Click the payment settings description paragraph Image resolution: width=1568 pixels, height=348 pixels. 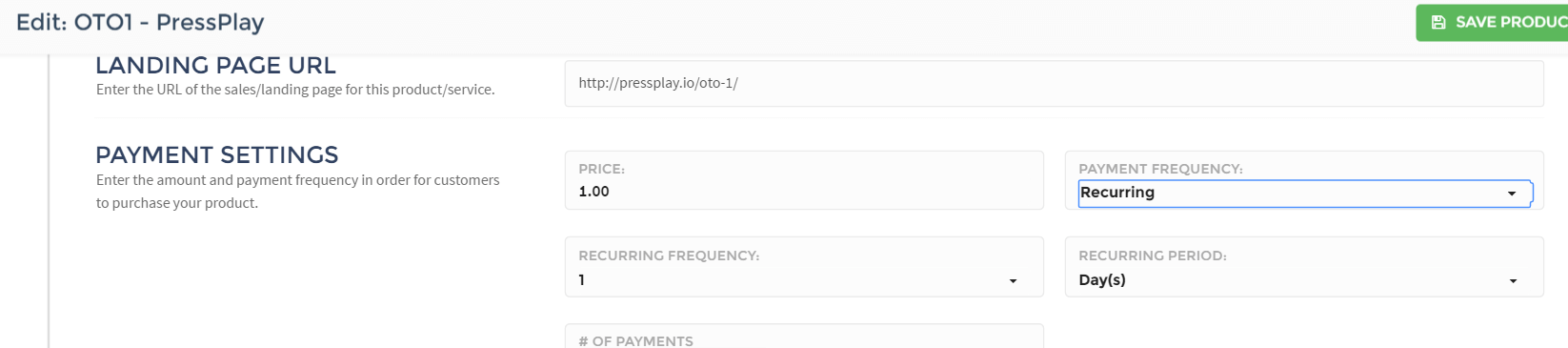point(297,192)
